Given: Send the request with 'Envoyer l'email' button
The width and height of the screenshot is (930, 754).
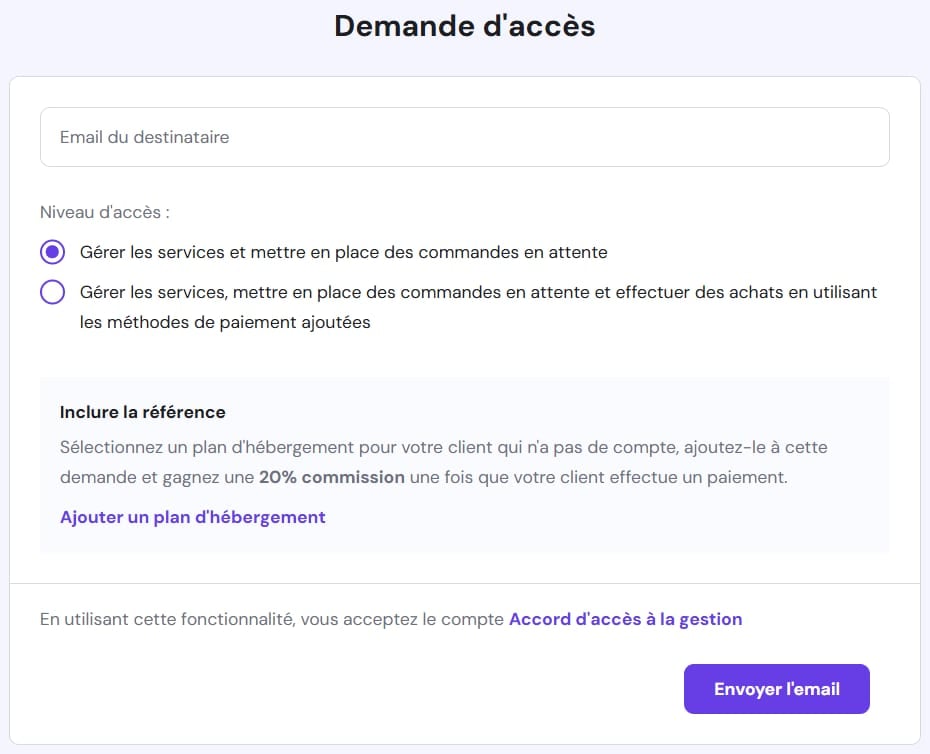Looking at the screenshot, I should [x=776, y=689].
